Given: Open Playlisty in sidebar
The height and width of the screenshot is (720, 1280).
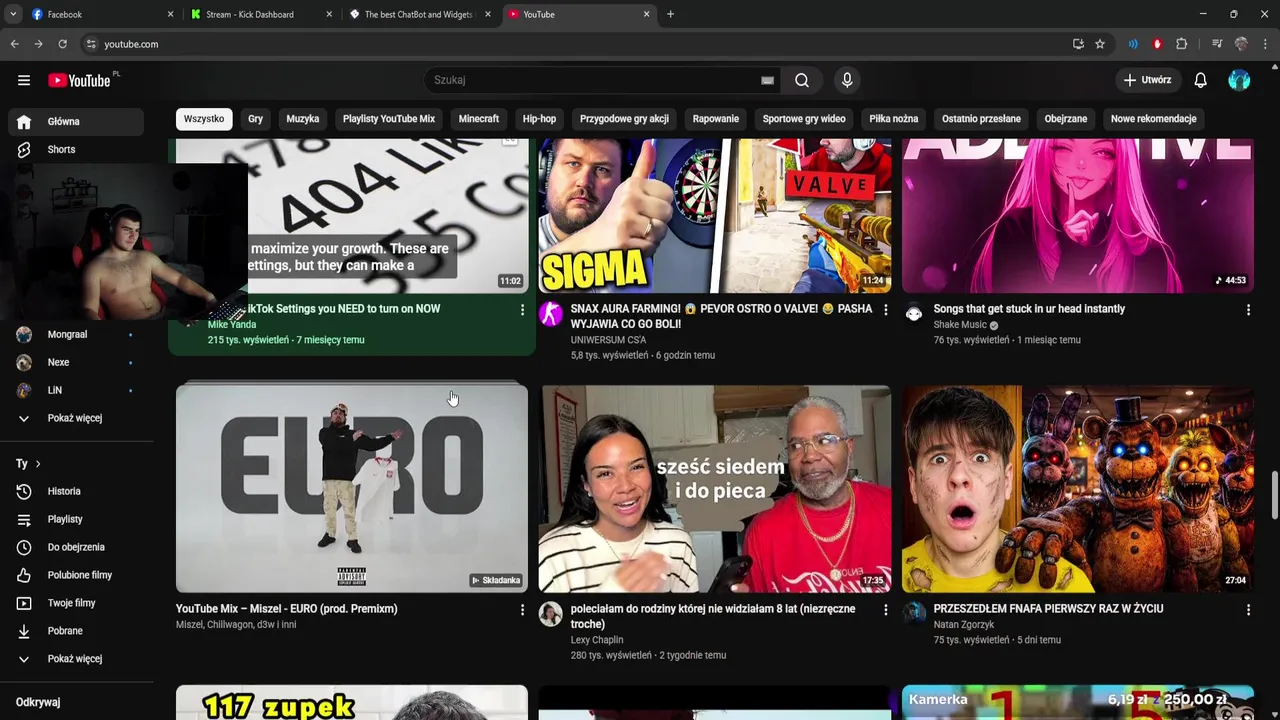Looking at the screenshot, I should pyautogui.click(x=76, y=519).
